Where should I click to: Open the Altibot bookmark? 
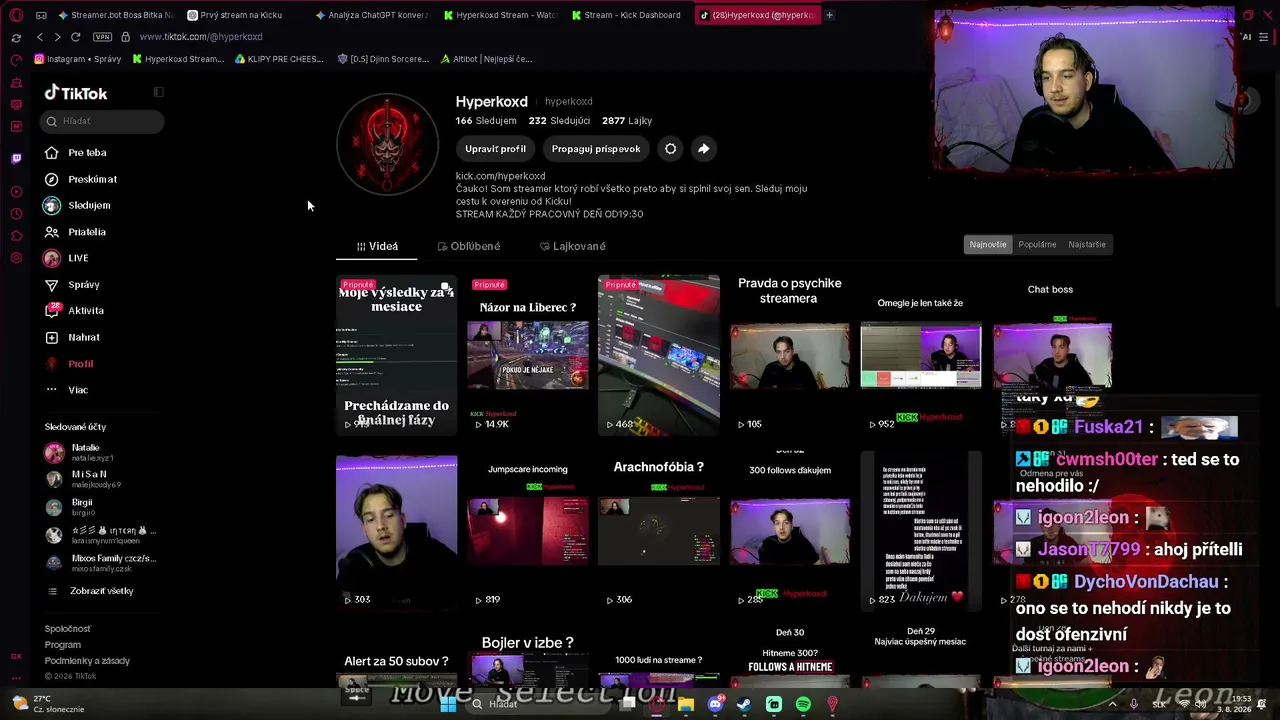click(x=486, y=59)
